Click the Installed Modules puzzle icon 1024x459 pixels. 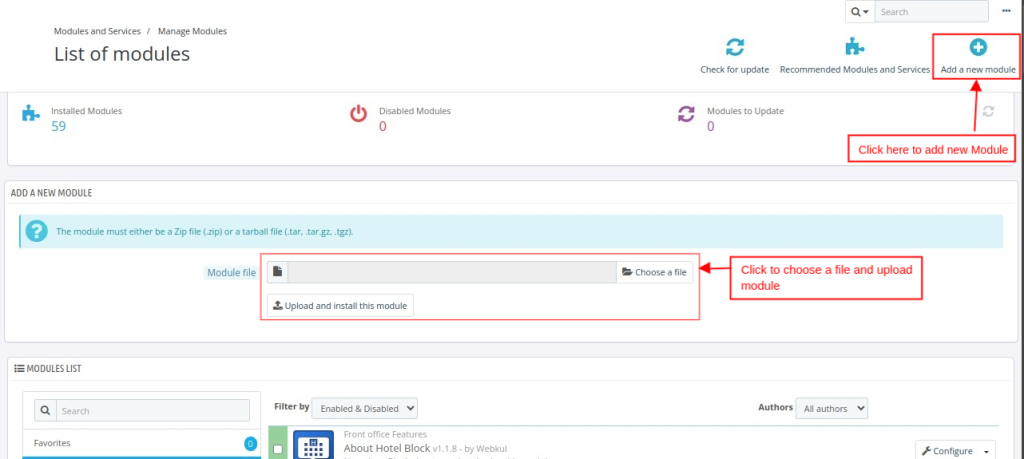coord(30,112)
